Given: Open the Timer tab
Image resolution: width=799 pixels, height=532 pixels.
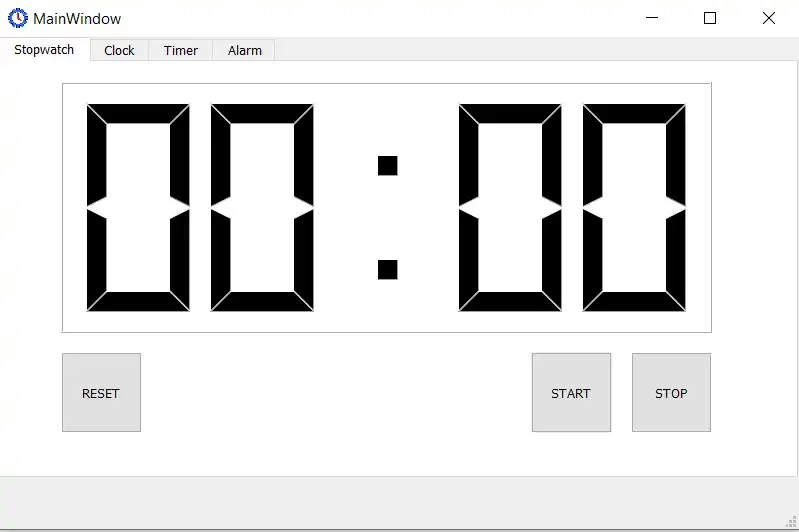Looking at the screenshot, I should (180, 50).
